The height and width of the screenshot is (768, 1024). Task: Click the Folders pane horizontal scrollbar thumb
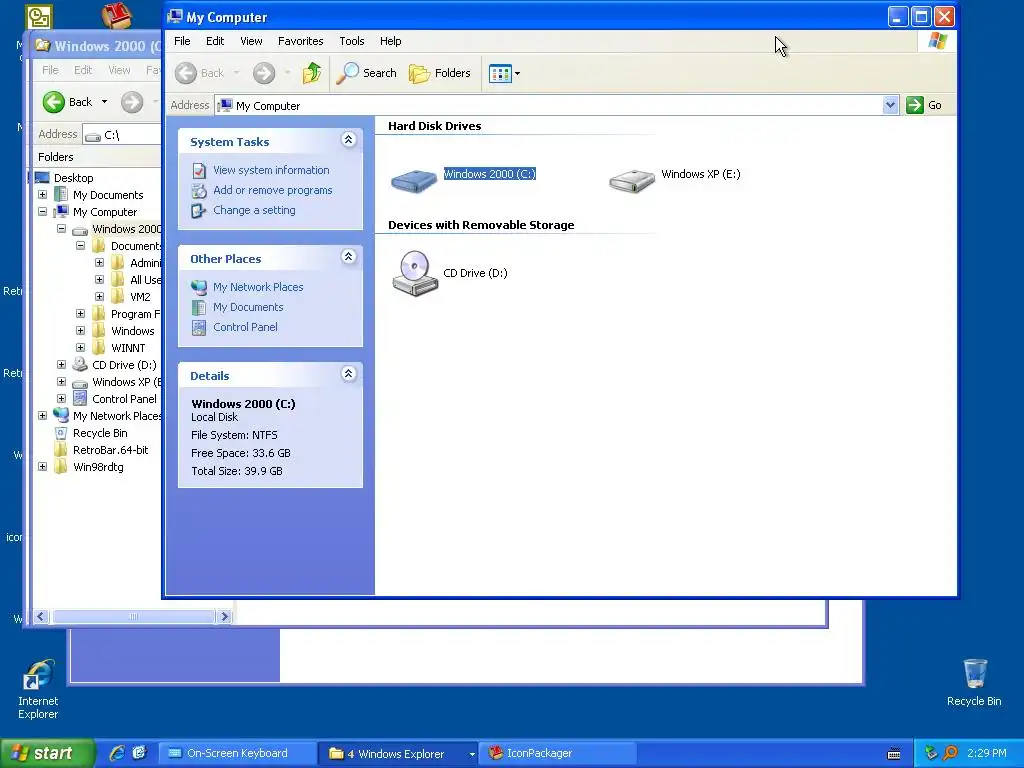(133, 616)
